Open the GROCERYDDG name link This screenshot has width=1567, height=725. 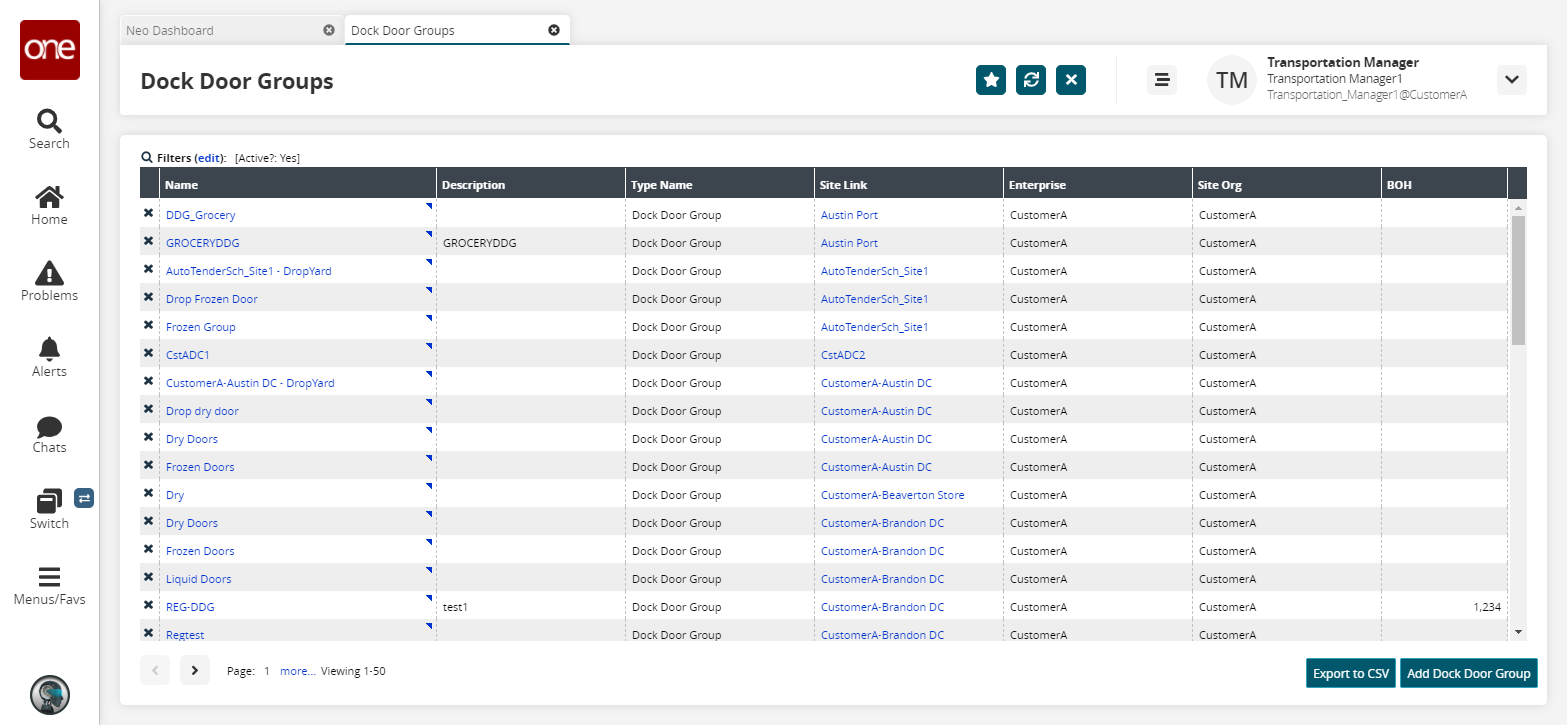click(x=203, y=243)
